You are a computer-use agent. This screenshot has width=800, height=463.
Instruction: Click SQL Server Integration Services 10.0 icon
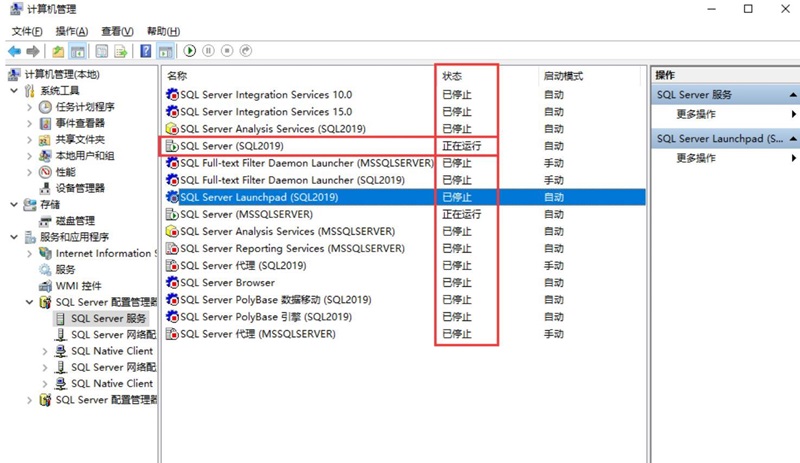[x=172, y=94]
